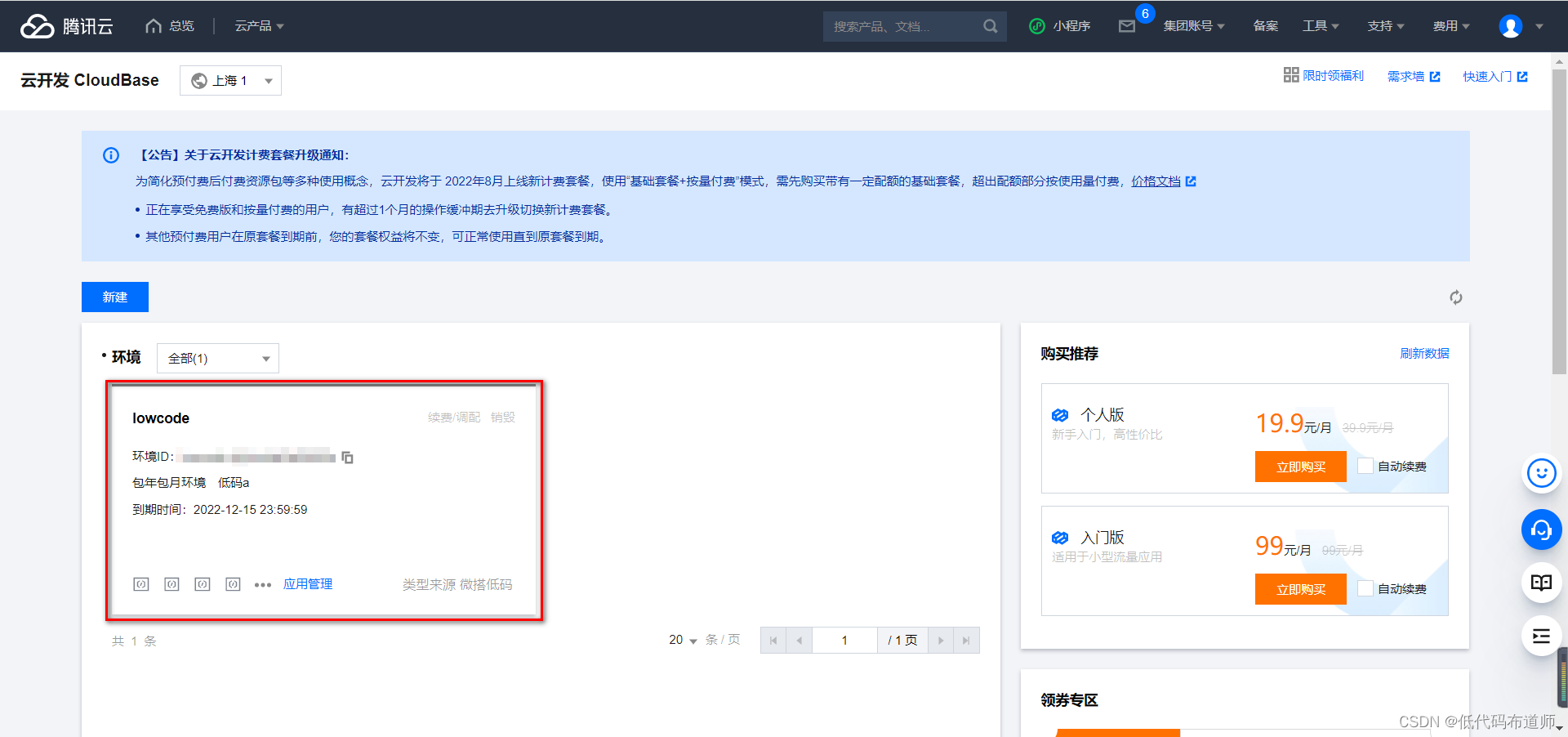Click the search magnifier icon
Screen dimensions: 1568x737
990,26
